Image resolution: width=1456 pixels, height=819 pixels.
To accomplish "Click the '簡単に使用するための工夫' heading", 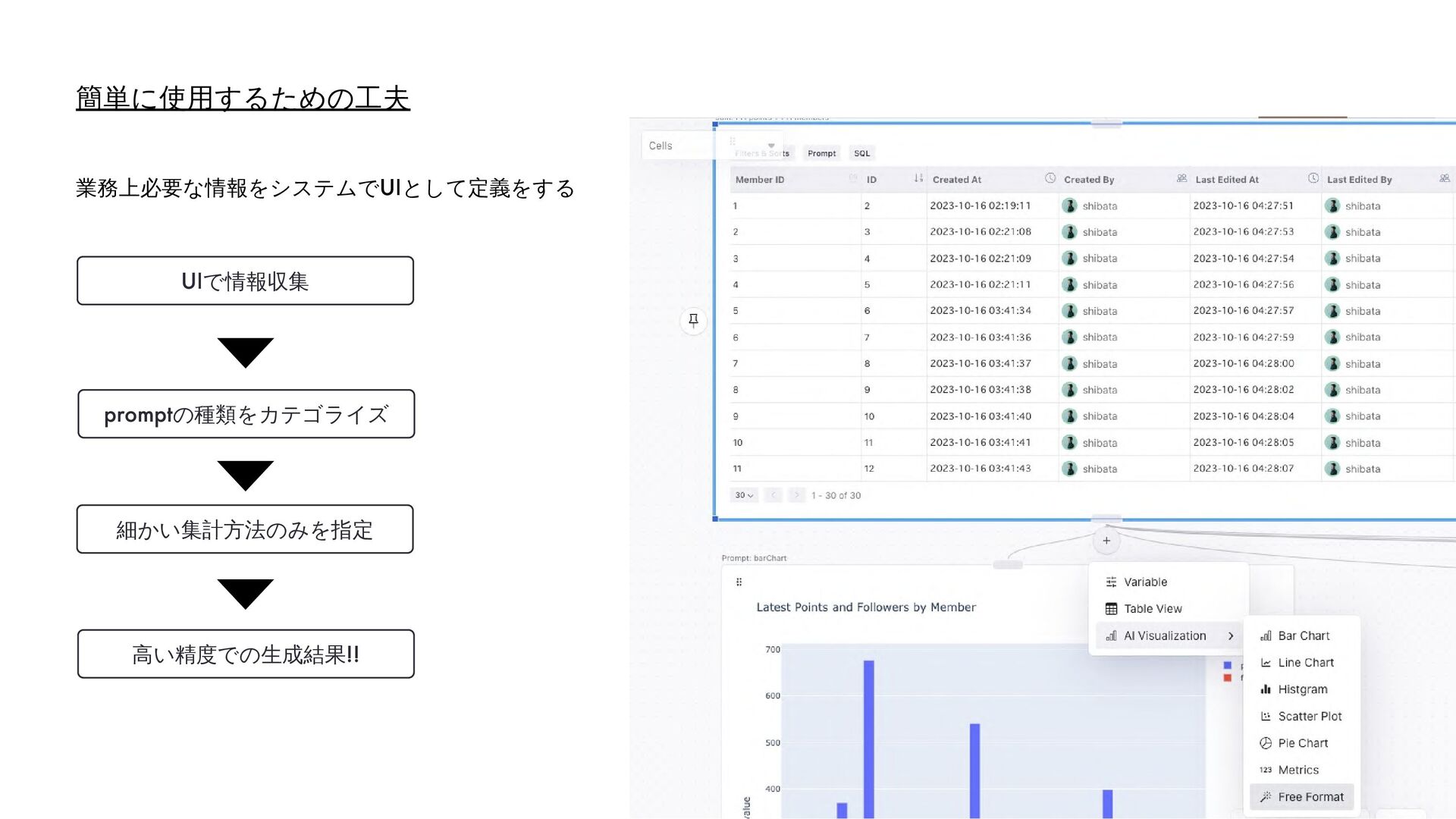I will (x=243, y=98).
